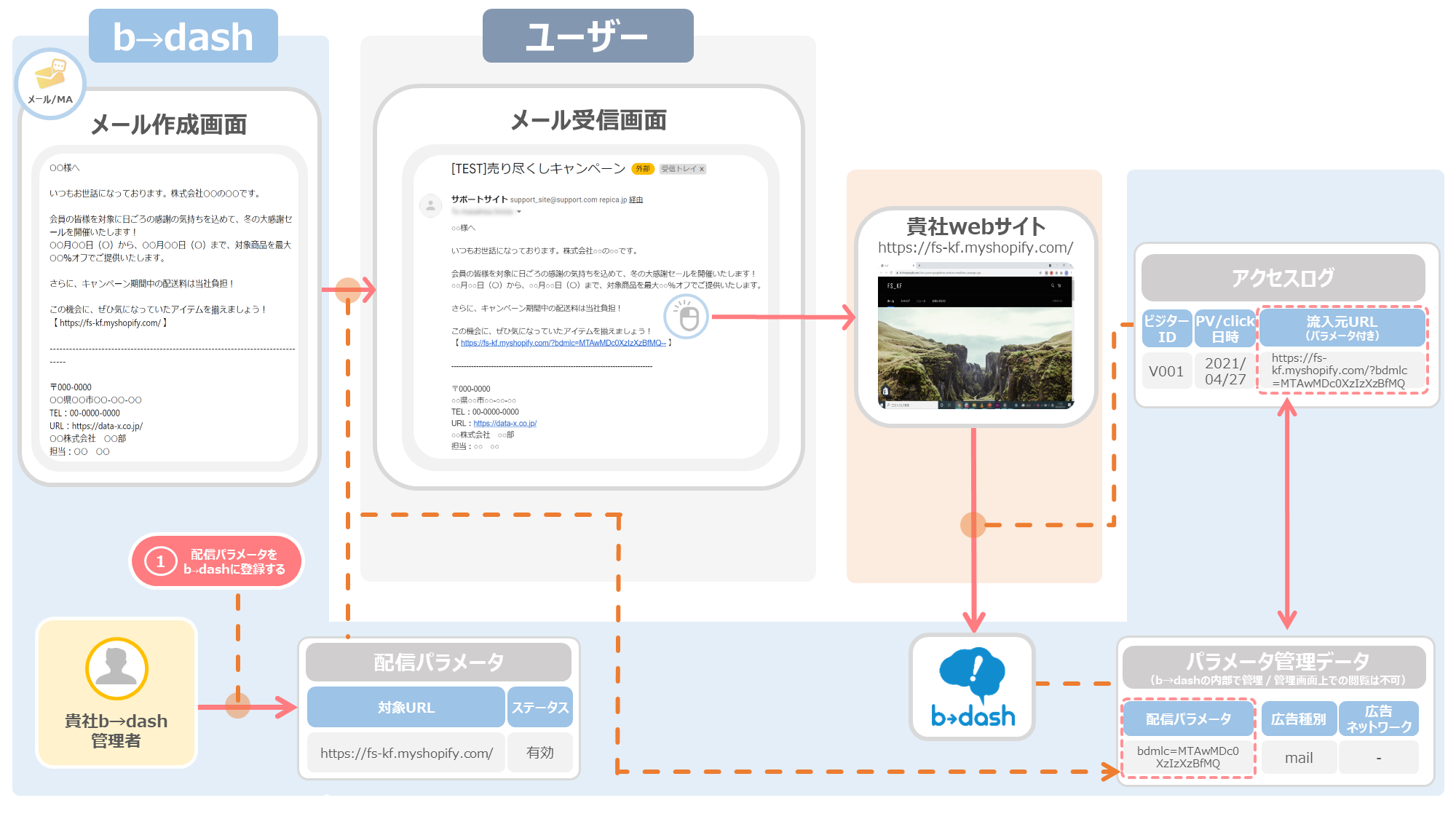Click the メール作成画面 title
This screenshot has width=1456, height=819.
169,124
